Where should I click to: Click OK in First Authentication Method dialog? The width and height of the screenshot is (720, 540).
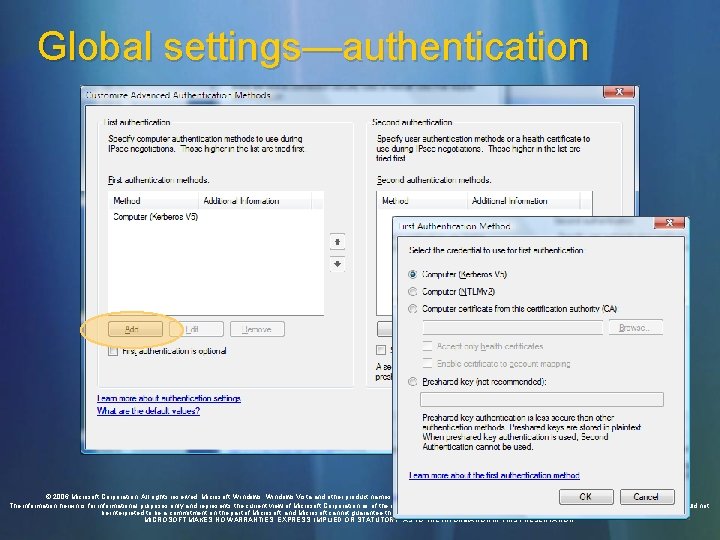(586, 497)
